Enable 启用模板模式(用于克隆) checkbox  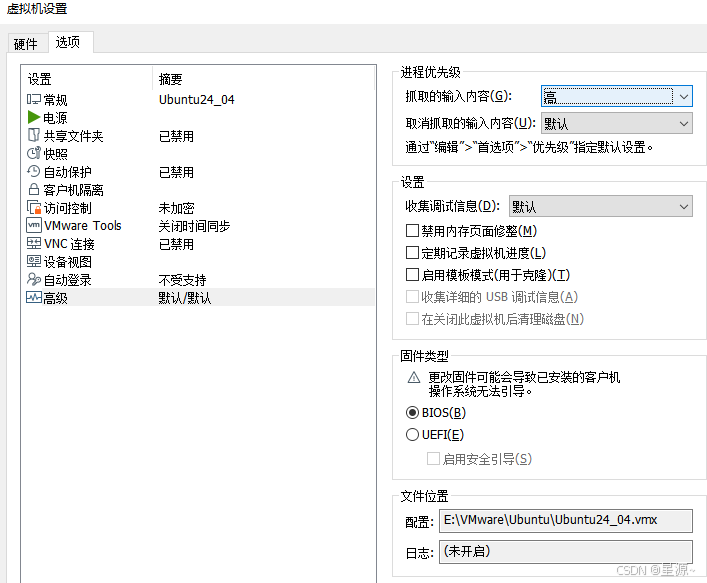pyautogui.click(x=412, y=275)
